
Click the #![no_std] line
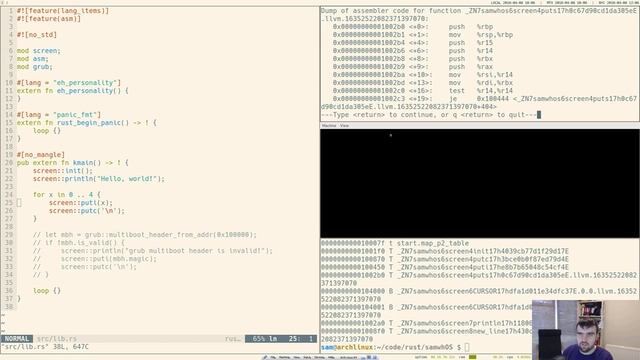[37, 35]
